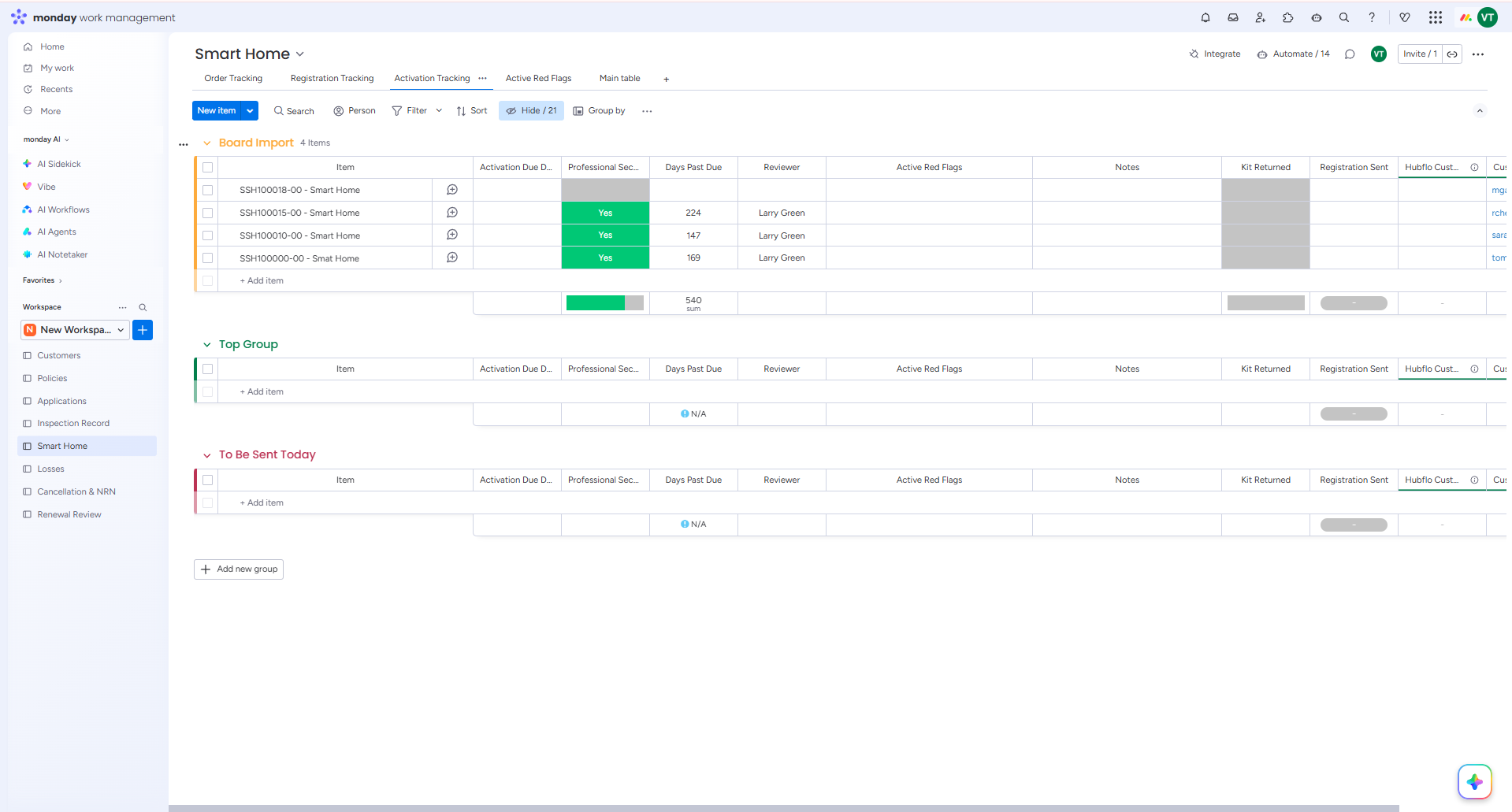Open Automate / 14 automations
The width and height of the screenshot is (1512, 812).
click(1293, 54)
